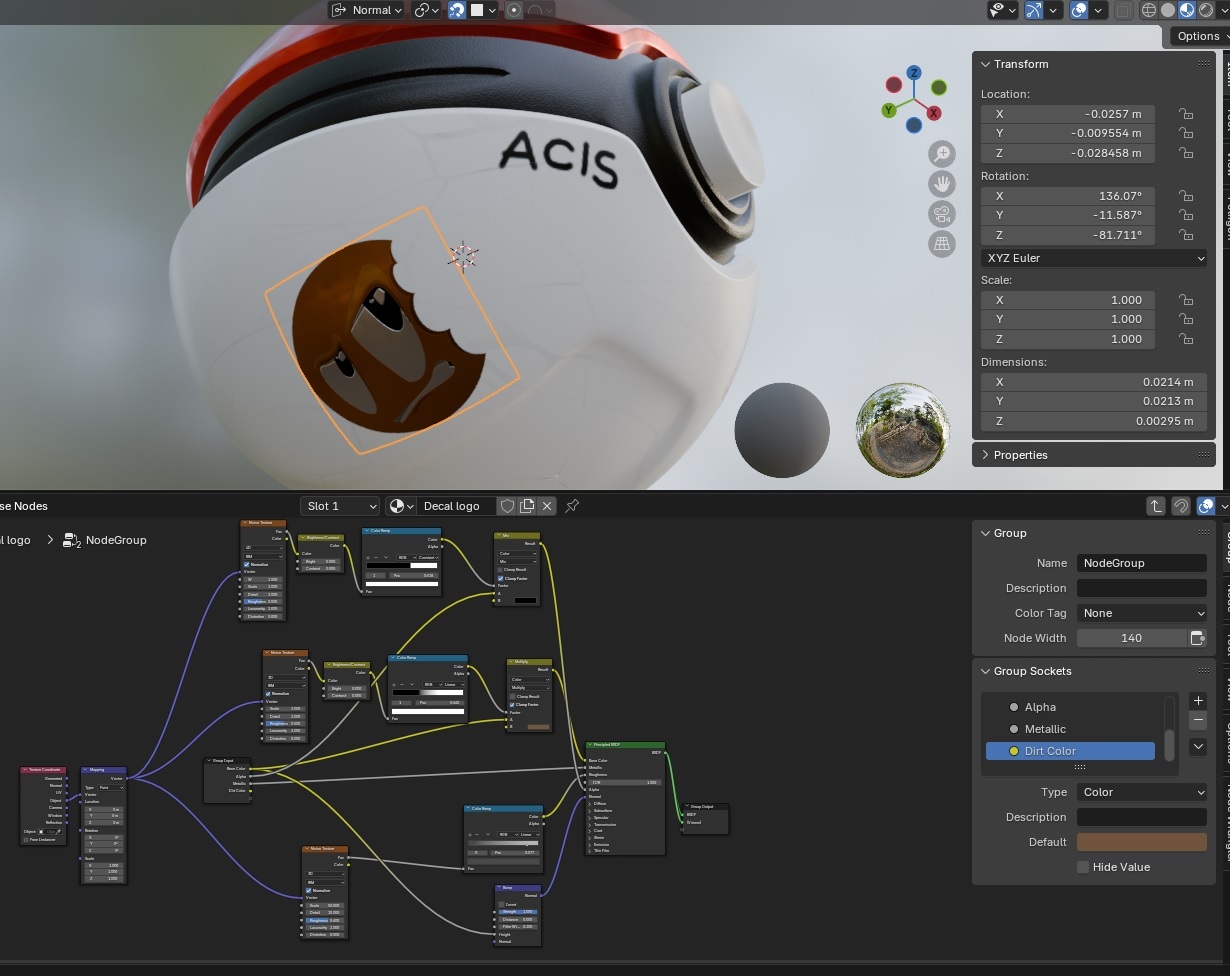
Task: Click the NodeGroup Name input field
Action: 1141,563
